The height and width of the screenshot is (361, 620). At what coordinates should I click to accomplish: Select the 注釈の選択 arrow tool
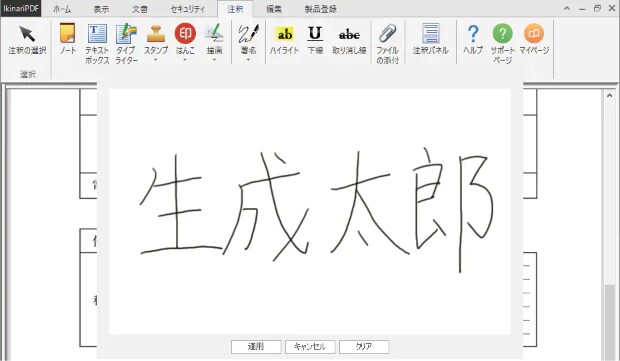point(27,40)
